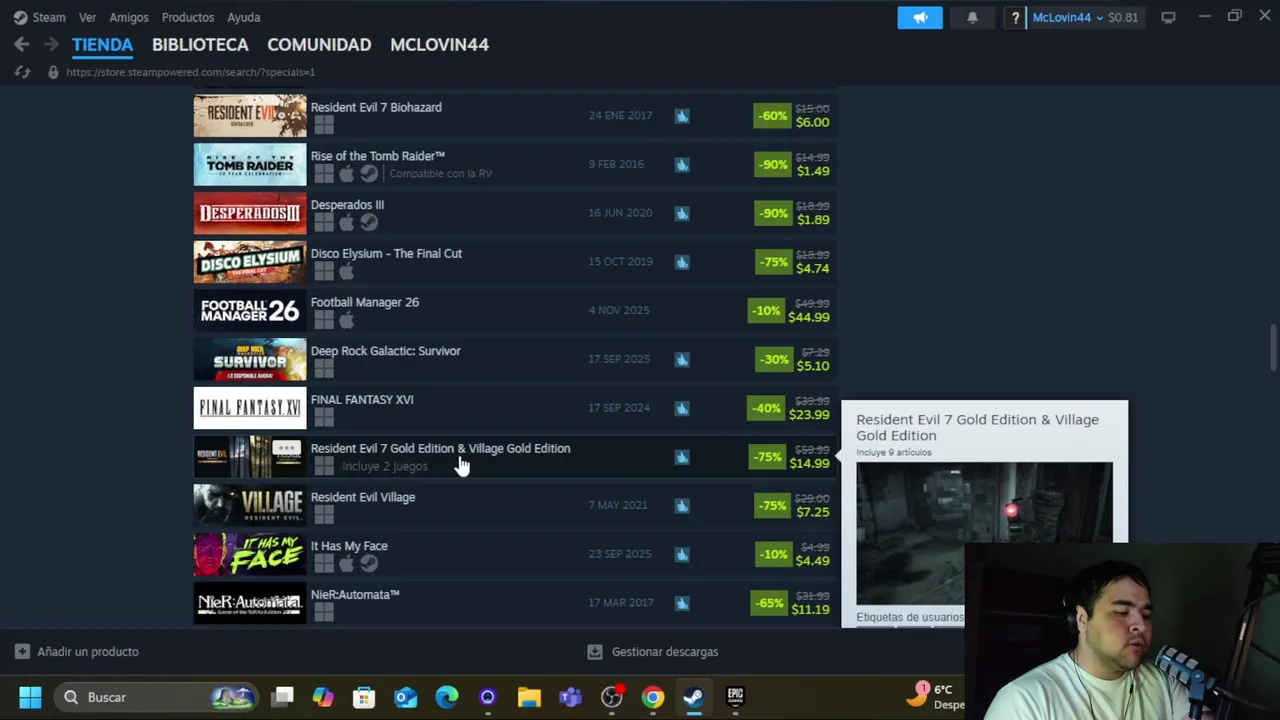Switch to the TIENDA tab

[x=102, y=45]
